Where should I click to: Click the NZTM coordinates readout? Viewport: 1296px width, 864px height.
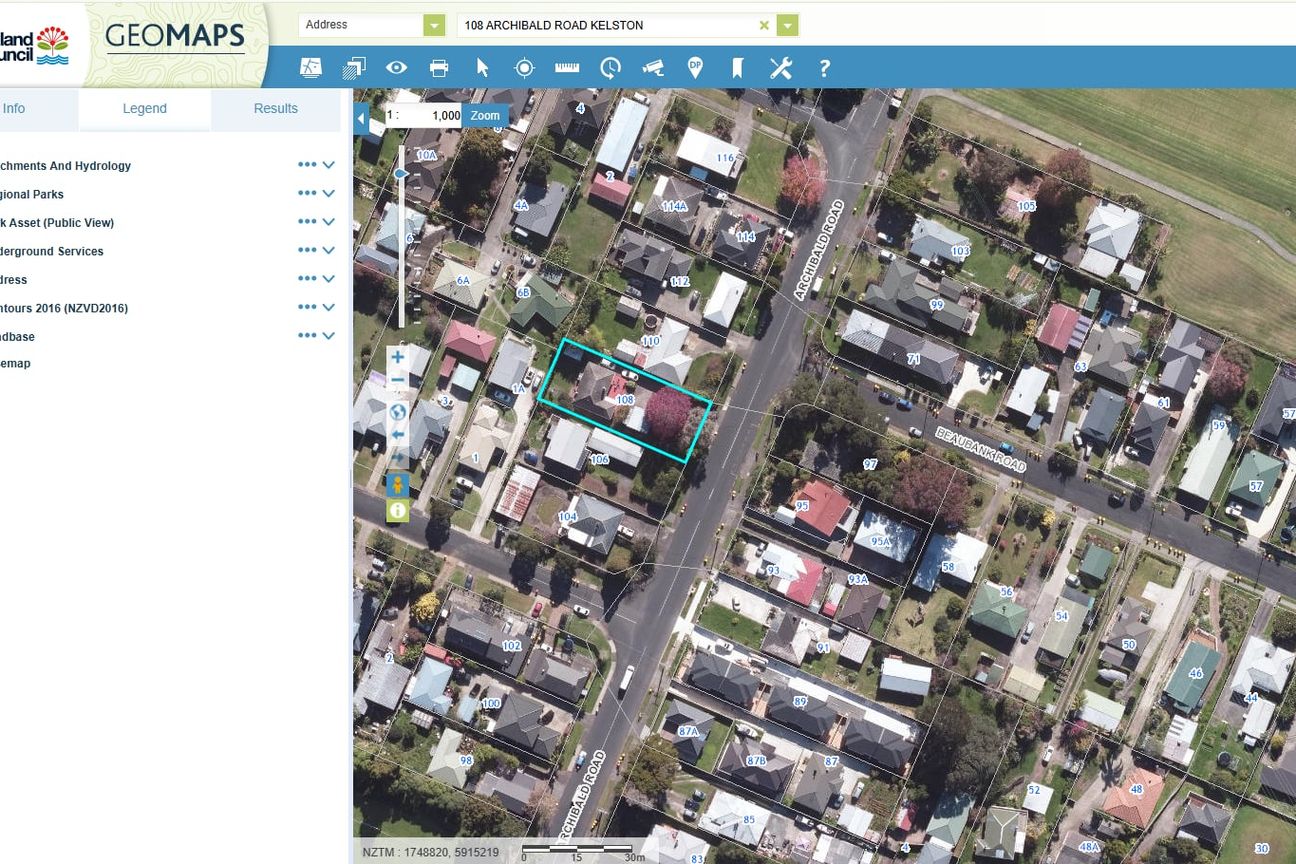click(x=430, y=852)
